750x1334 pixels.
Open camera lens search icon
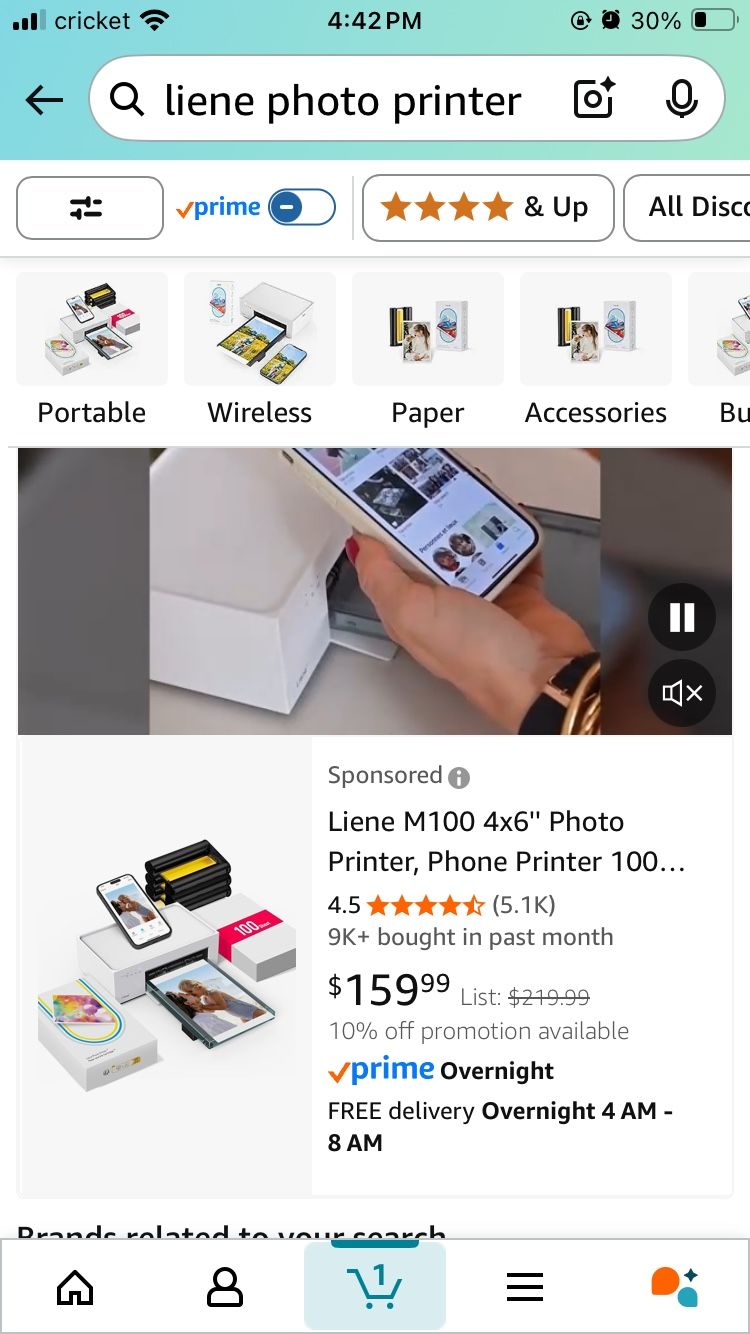click(593, 99)
